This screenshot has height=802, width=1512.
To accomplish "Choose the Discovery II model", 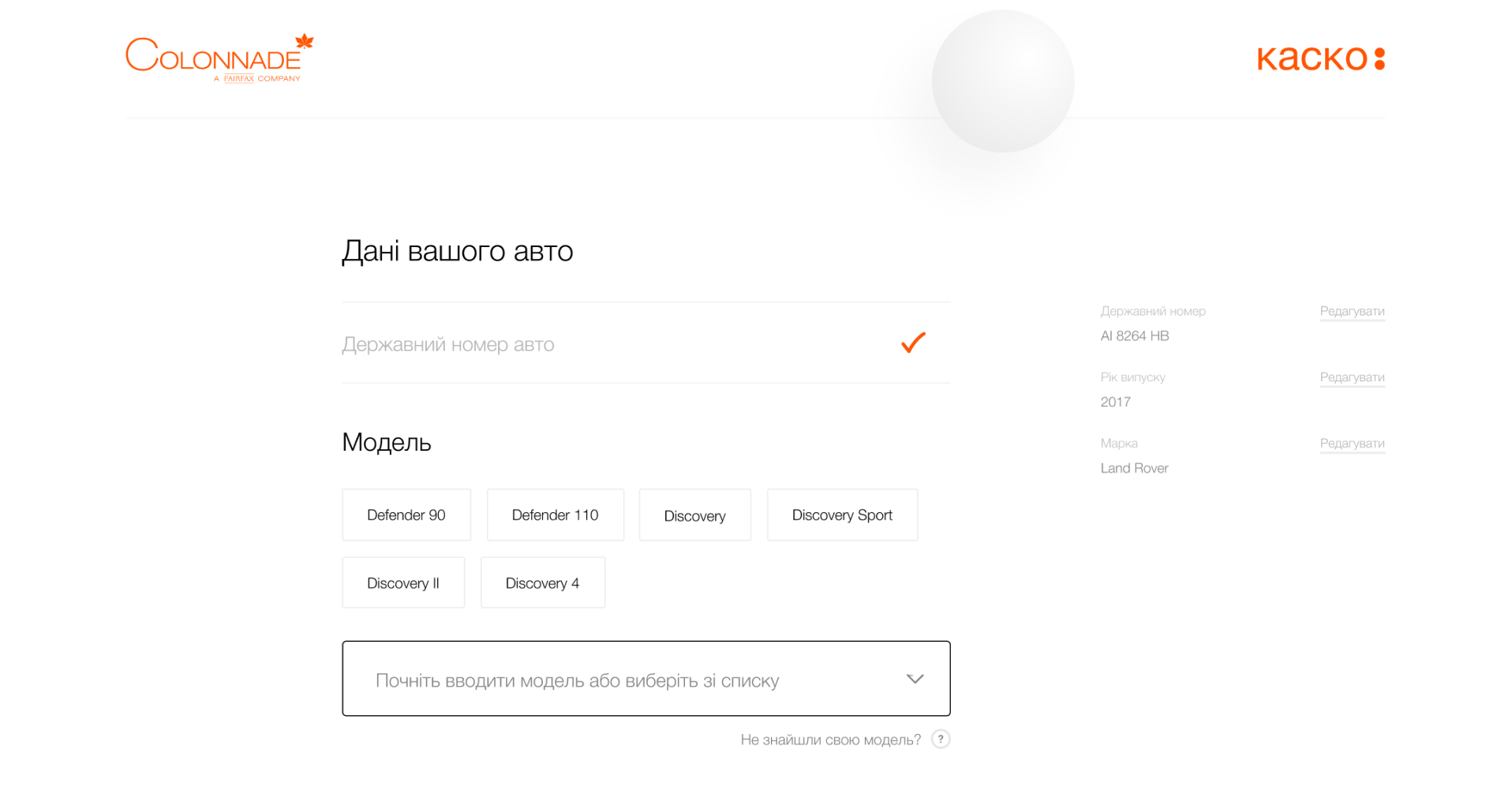I will pyautogui.click(x=403, y=583).
